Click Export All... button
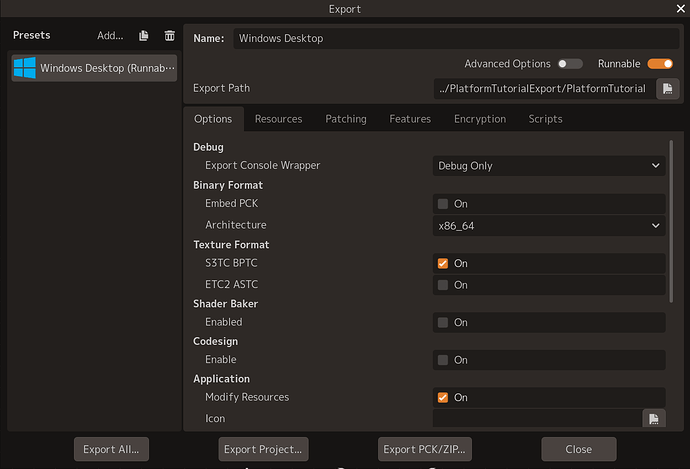Image resolution: width=690 pixels, height=469 pixels. tap(111, 449)
